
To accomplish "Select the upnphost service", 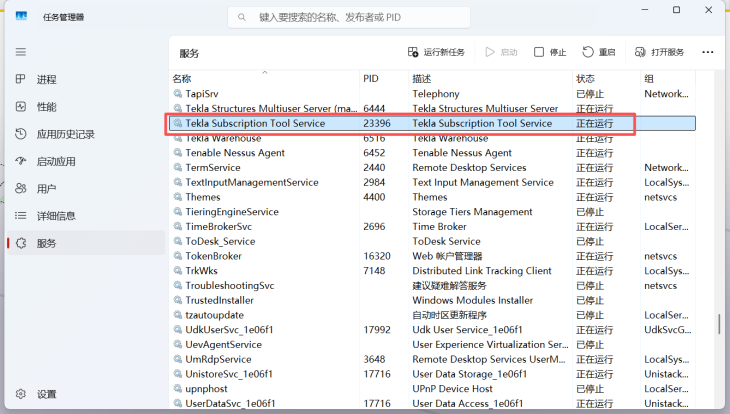I will point(432,389).
